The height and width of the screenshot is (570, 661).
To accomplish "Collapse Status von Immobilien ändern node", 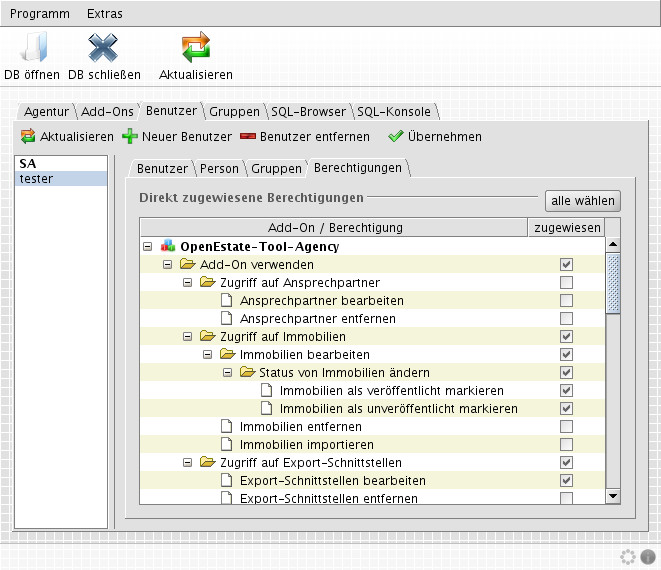I will click(226, 373).
